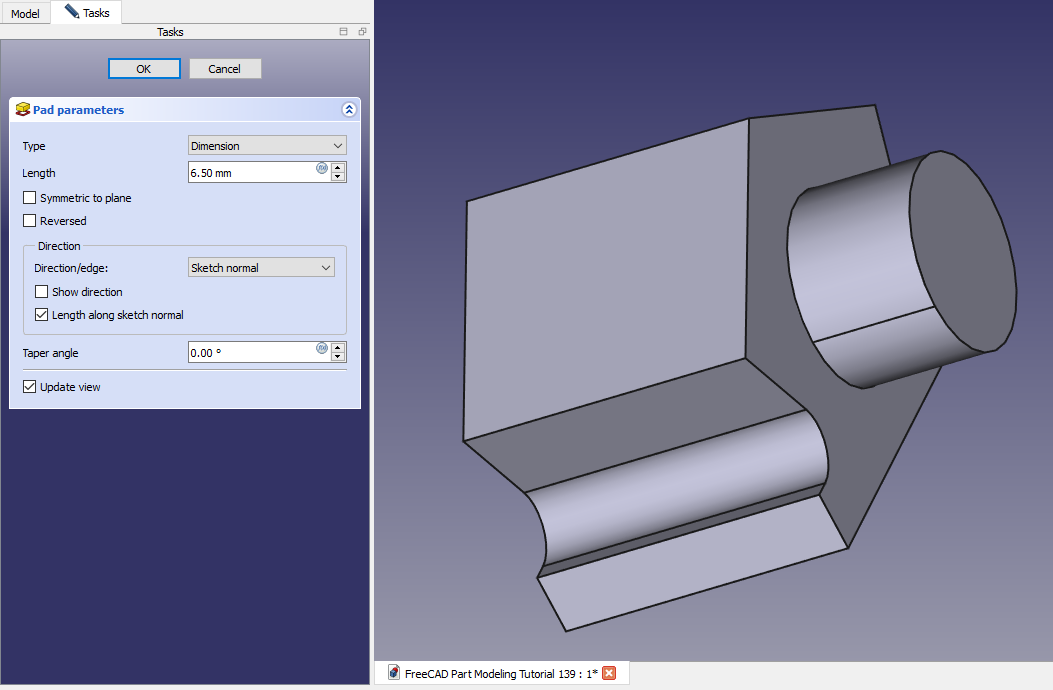
Task: Collapse the Pad parameters section
Action: (348, 110)
